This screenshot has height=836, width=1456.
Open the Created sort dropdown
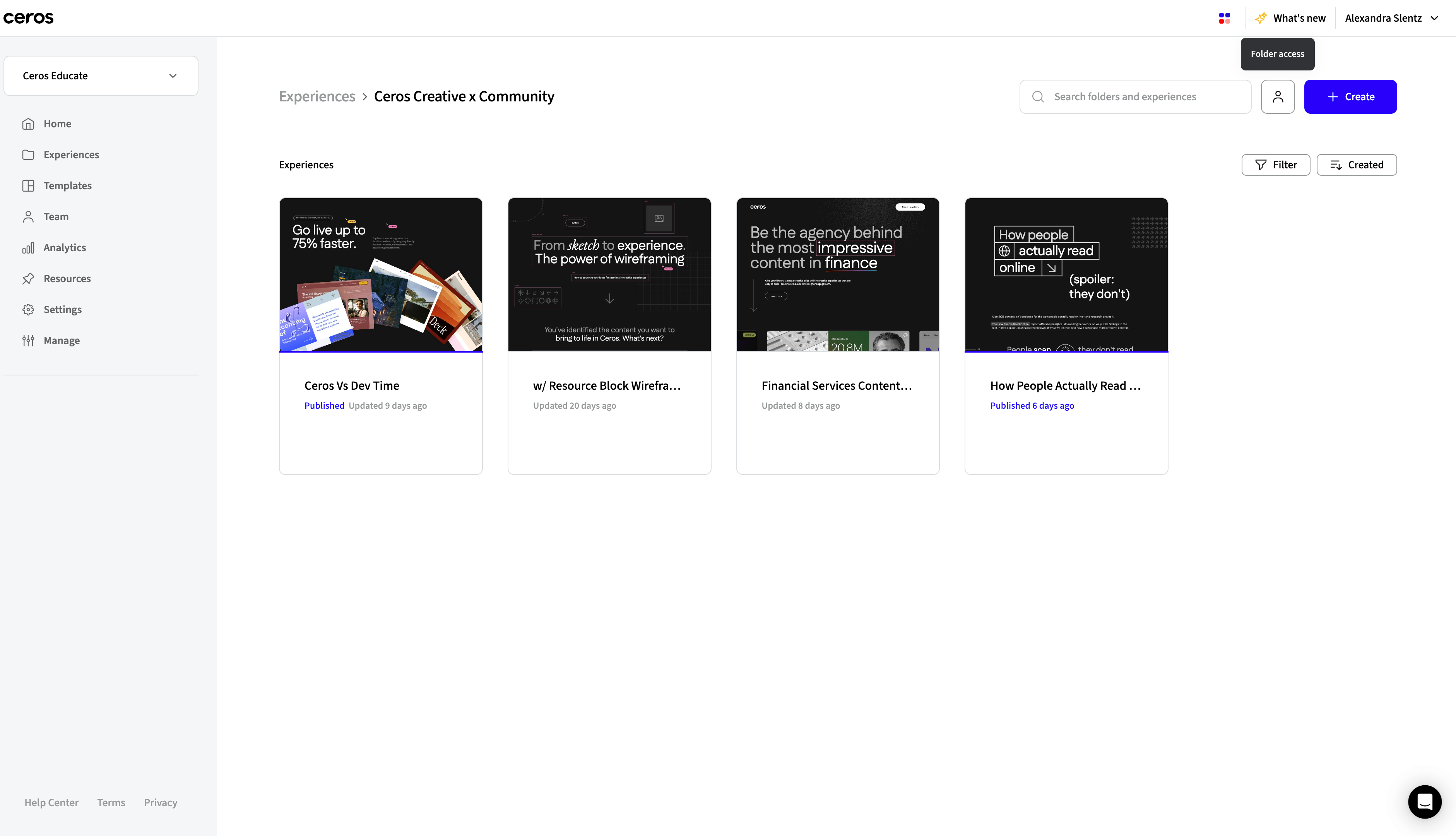(x=1356, y=165)
